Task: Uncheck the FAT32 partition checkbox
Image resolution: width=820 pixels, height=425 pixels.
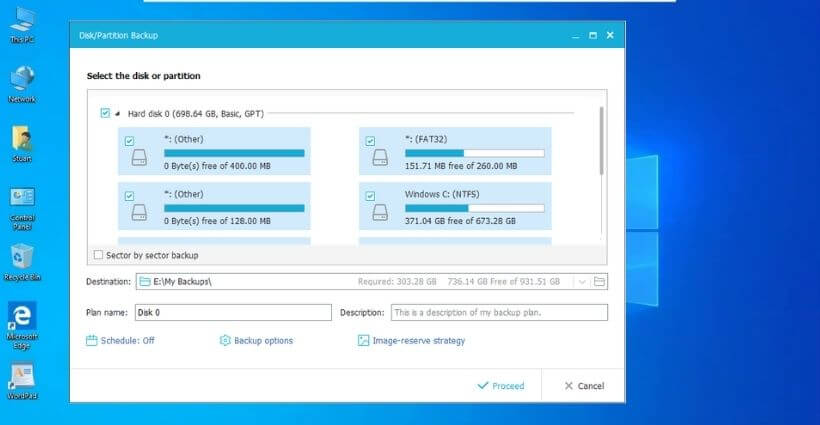Action: pyautogui.click(x=370, y=142)
